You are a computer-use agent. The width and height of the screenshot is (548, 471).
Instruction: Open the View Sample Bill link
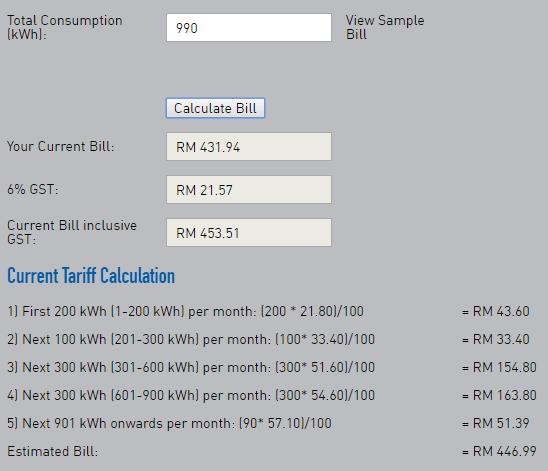385,27
